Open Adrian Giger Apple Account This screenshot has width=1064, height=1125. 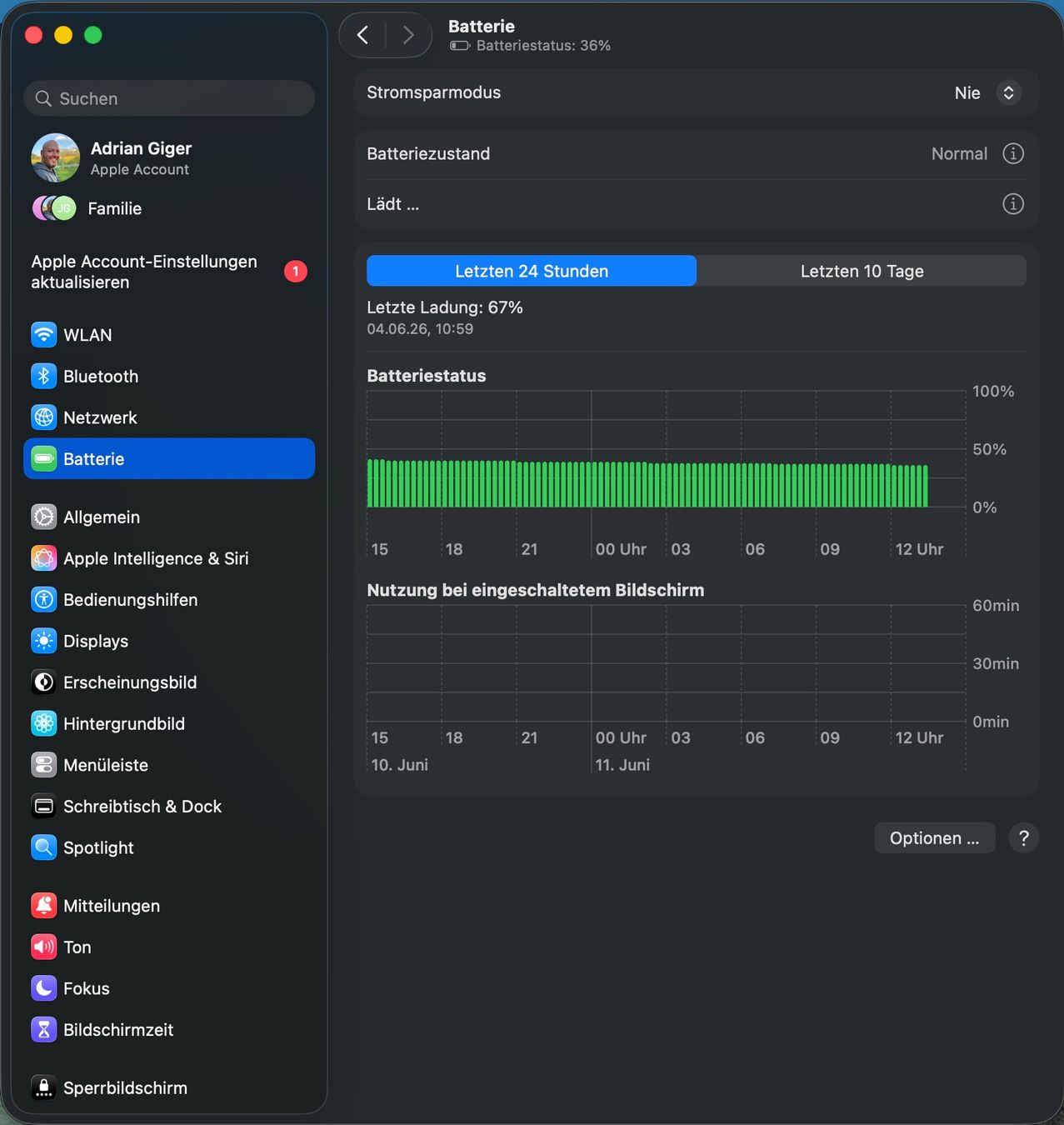[169, 157]
